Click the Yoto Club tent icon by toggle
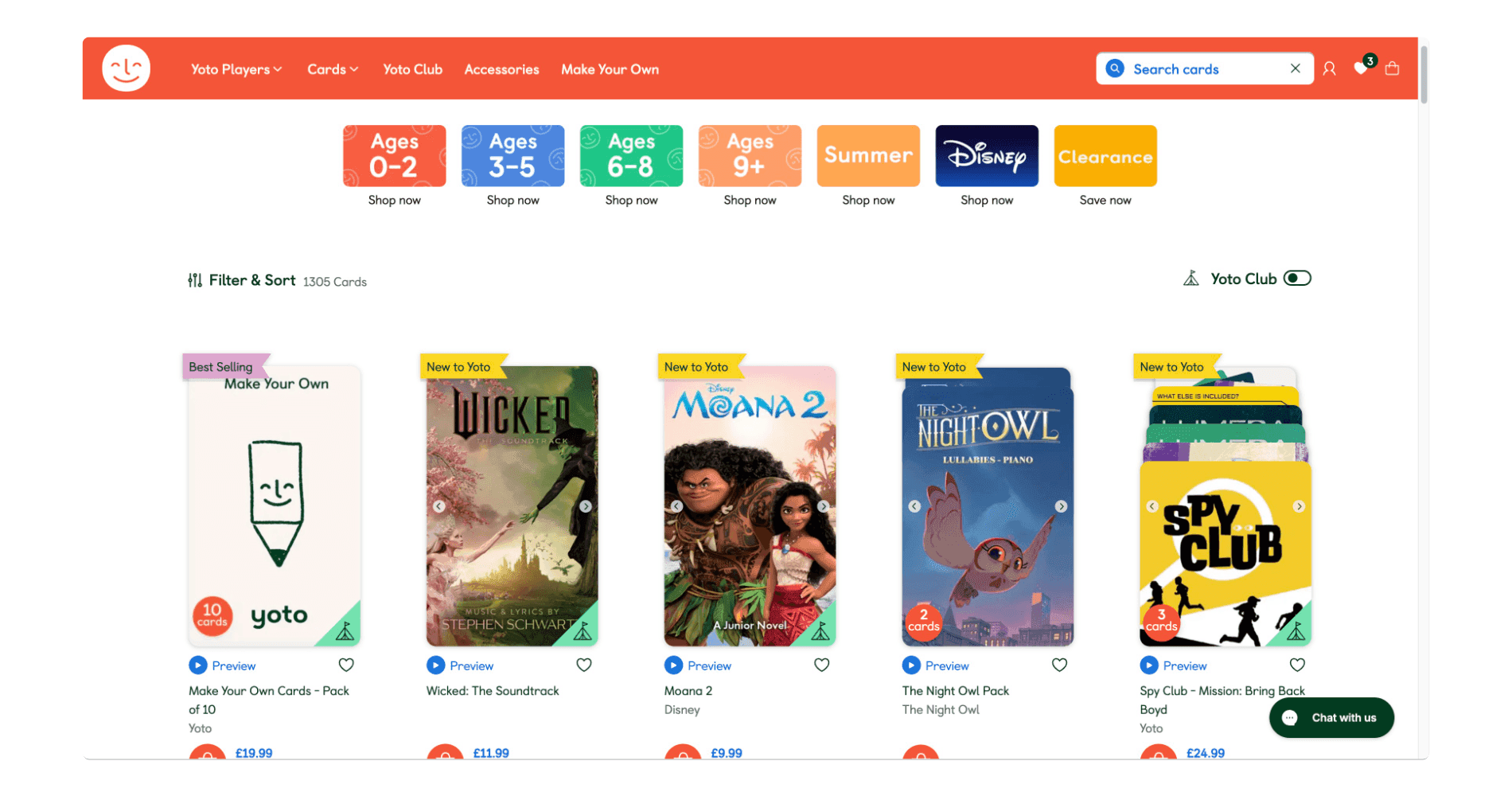This screenshot has height=796, width=1512. pyautogui.click(x=1191, y=279)
